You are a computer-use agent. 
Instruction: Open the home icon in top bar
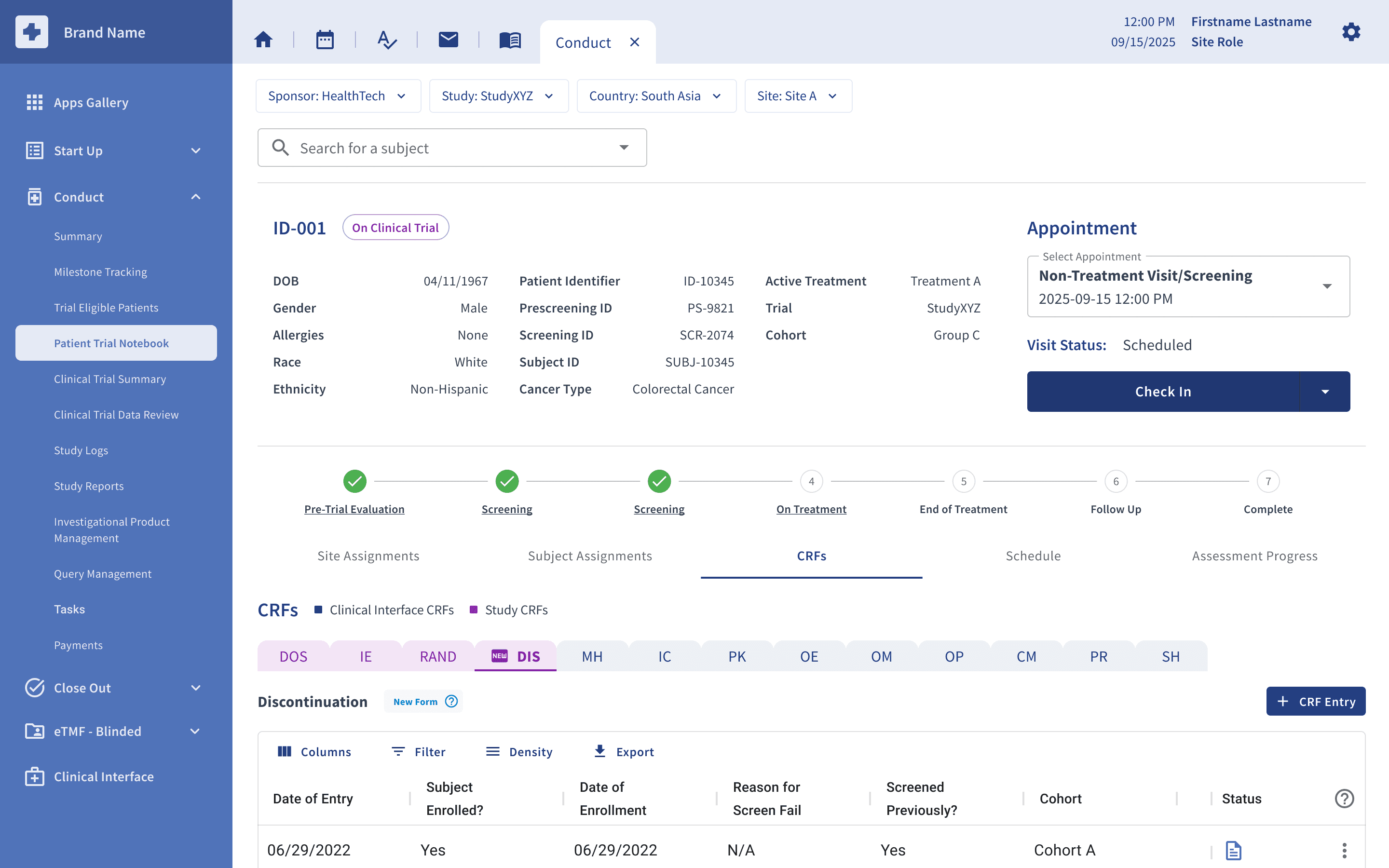click(x=263, y=40)
